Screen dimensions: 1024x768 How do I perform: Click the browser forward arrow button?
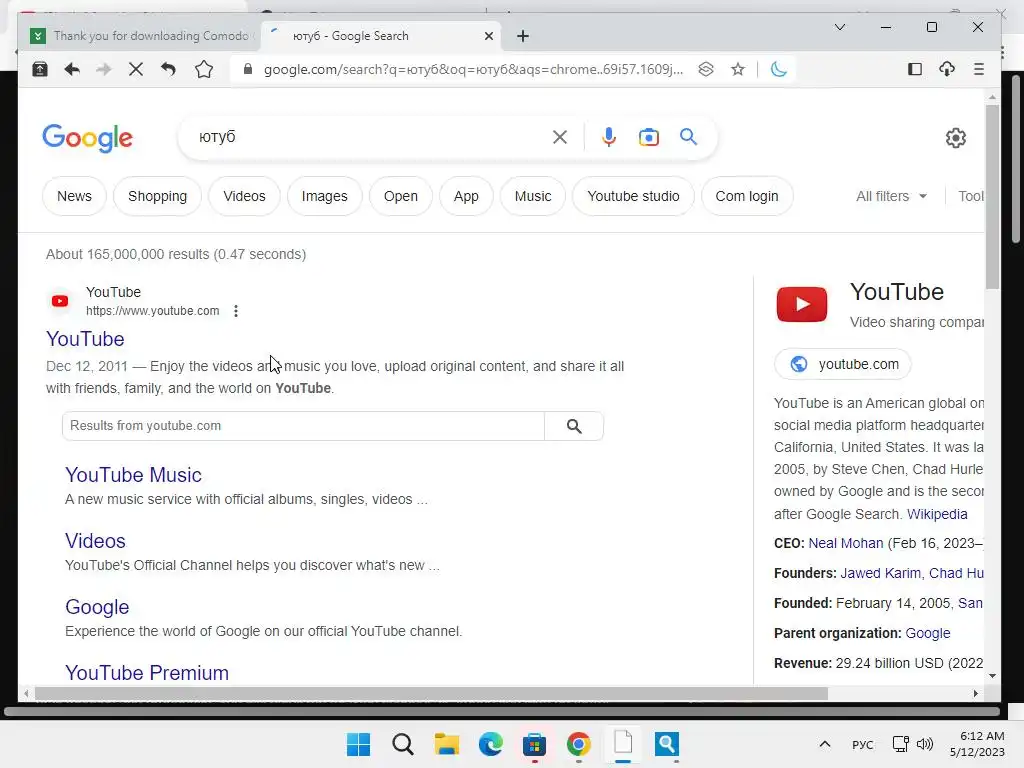tap(104, 69)
